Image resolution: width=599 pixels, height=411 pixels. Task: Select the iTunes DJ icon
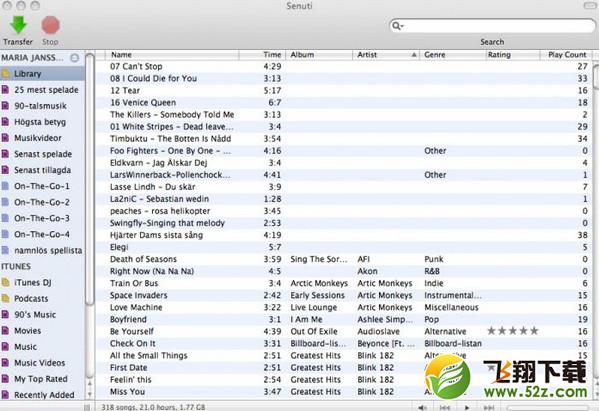pos(5,282)
